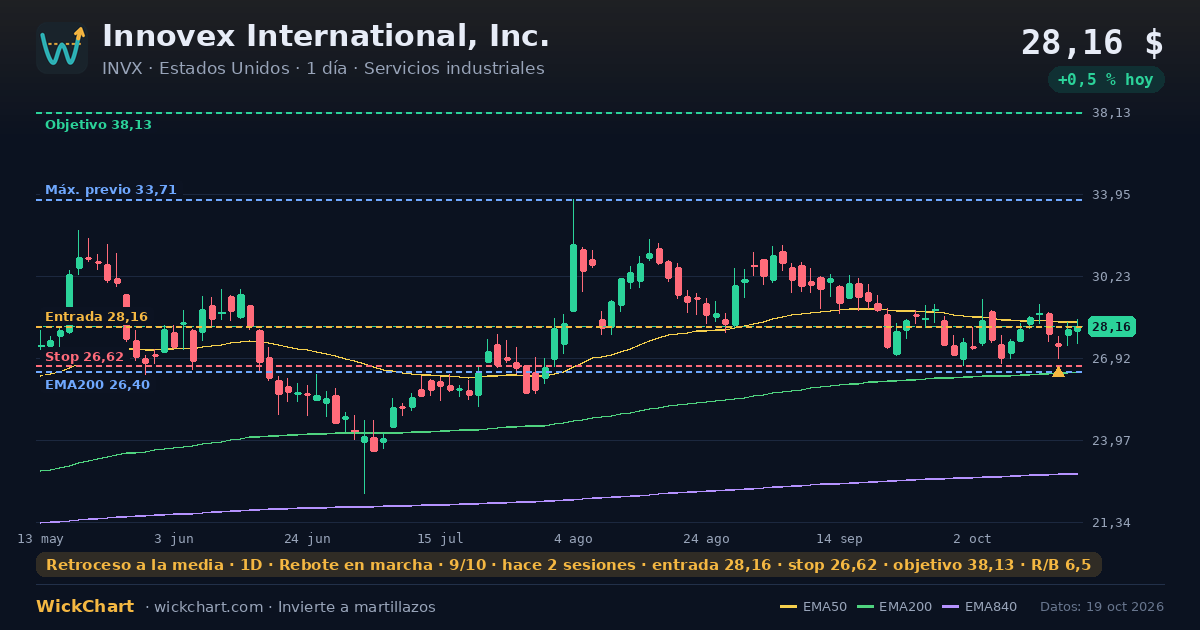Click the Innovex International, Inc. title

(326, 36)
